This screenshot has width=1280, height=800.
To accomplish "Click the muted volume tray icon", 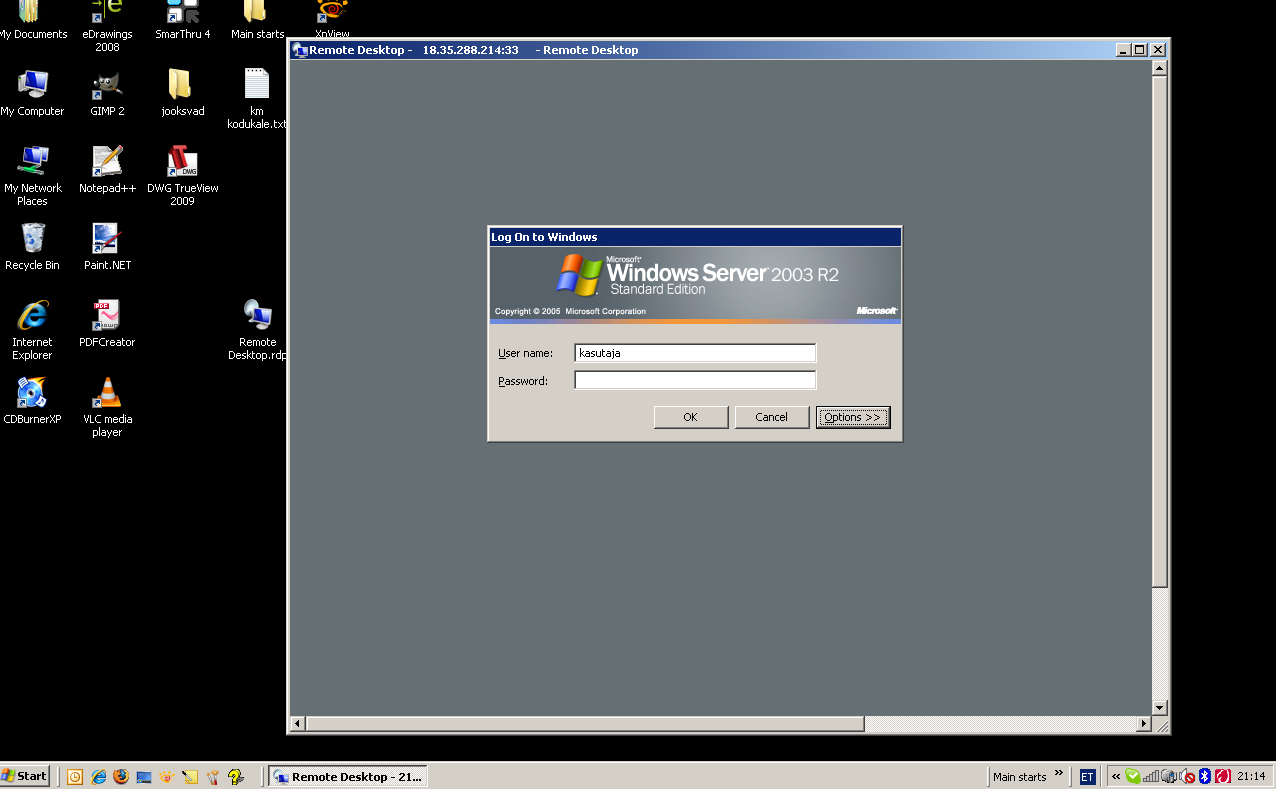I will tap(1188, 776).
